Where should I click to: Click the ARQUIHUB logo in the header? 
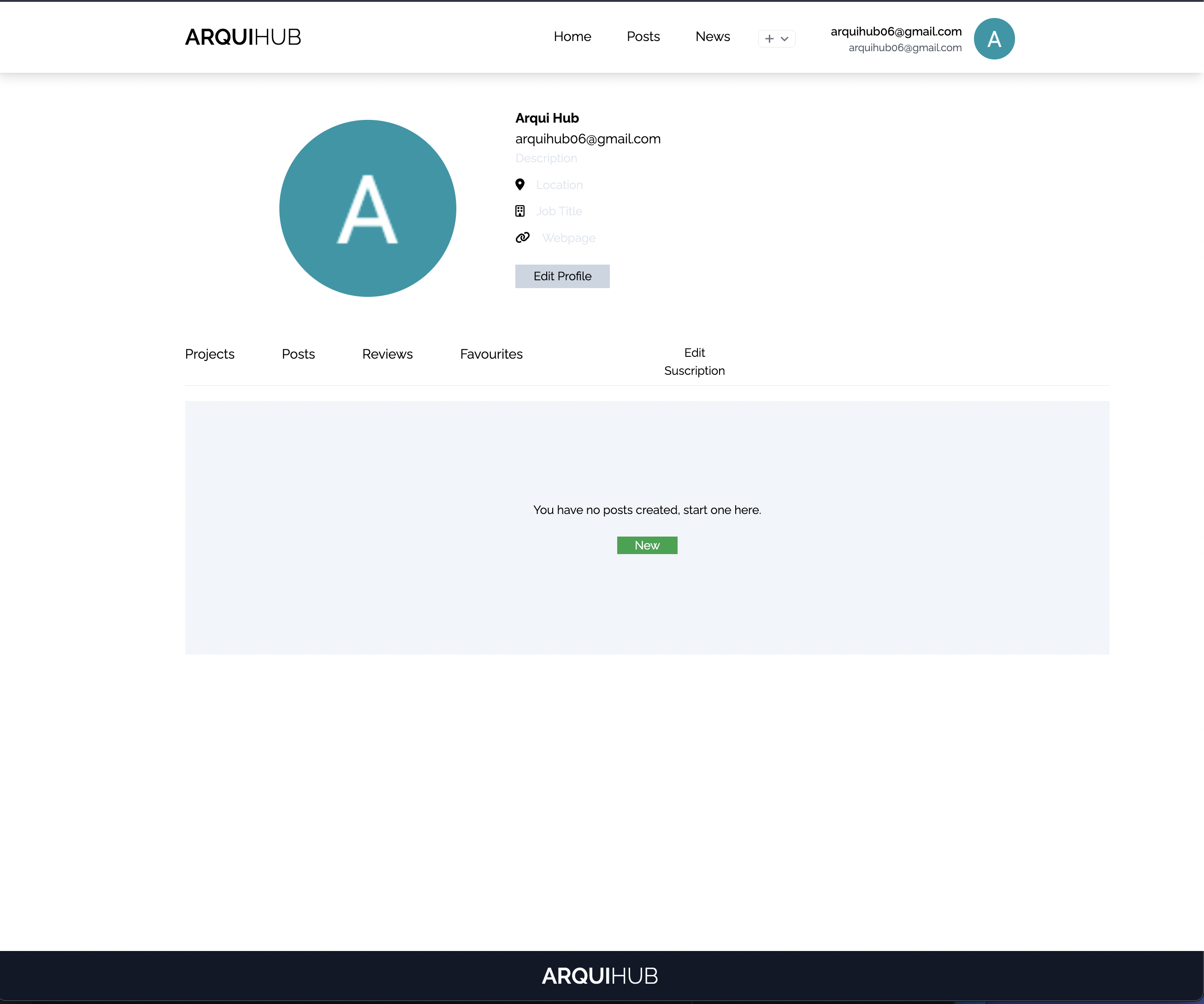243,37
